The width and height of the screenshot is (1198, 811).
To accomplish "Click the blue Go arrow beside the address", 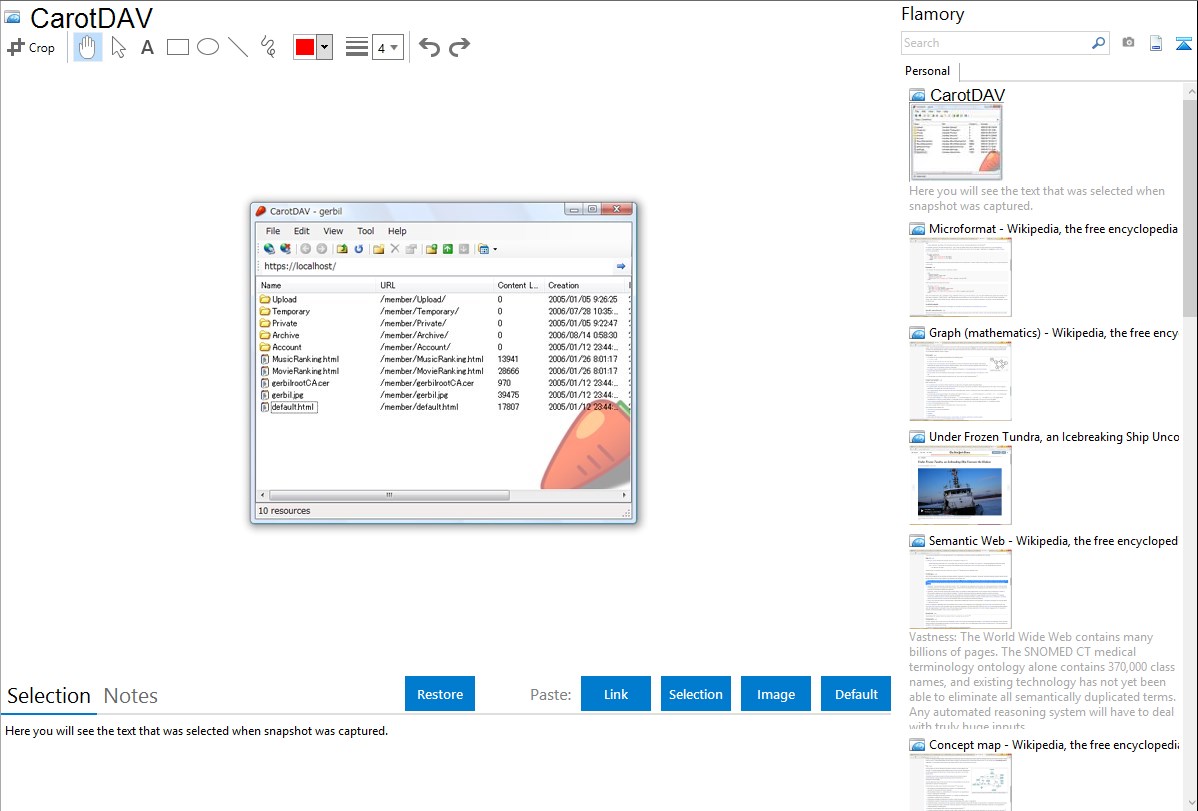I will tap(621, 266).
